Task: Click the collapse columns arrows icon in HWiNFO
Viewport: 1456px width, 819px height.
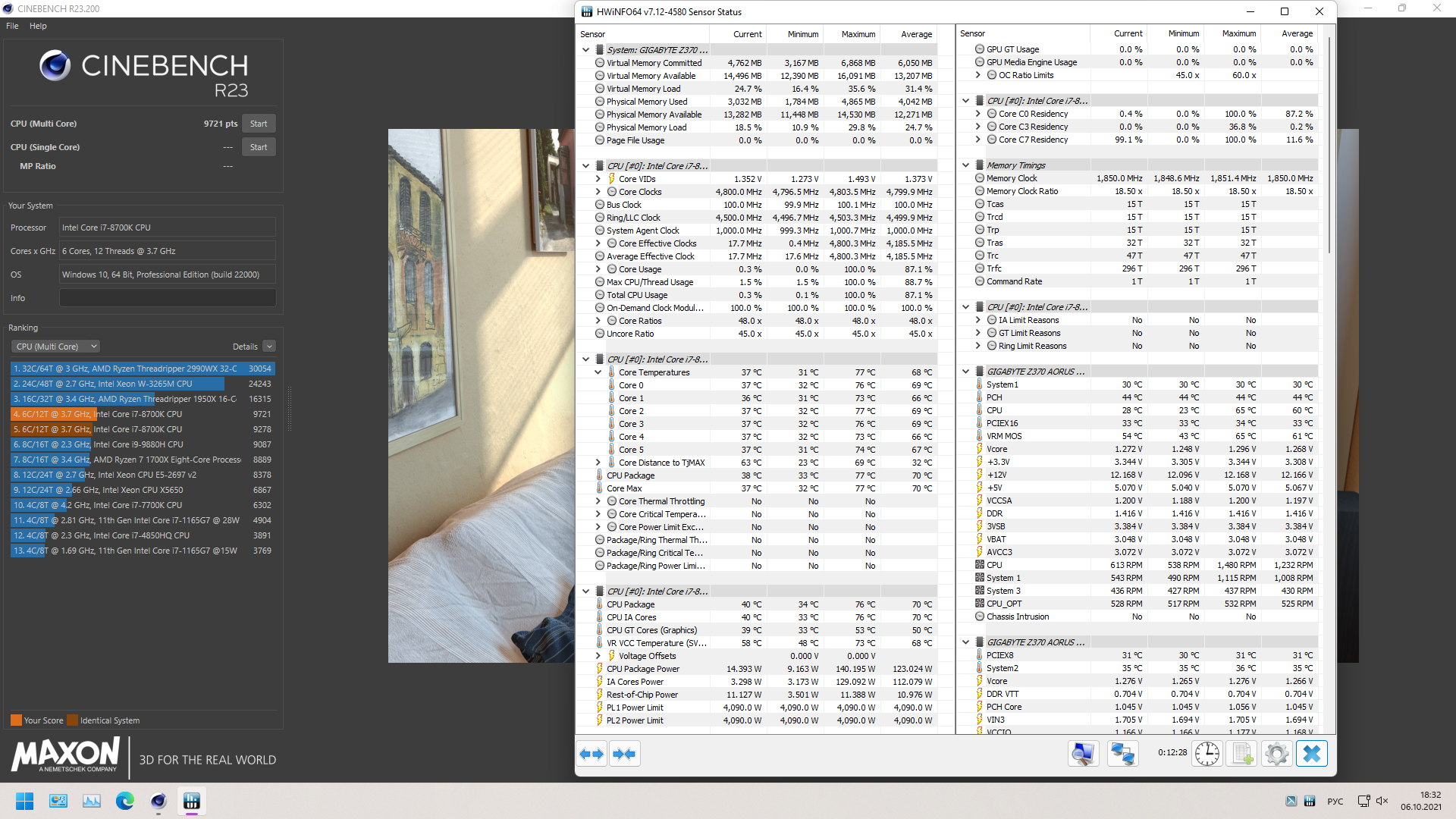Action: (624, 754)
